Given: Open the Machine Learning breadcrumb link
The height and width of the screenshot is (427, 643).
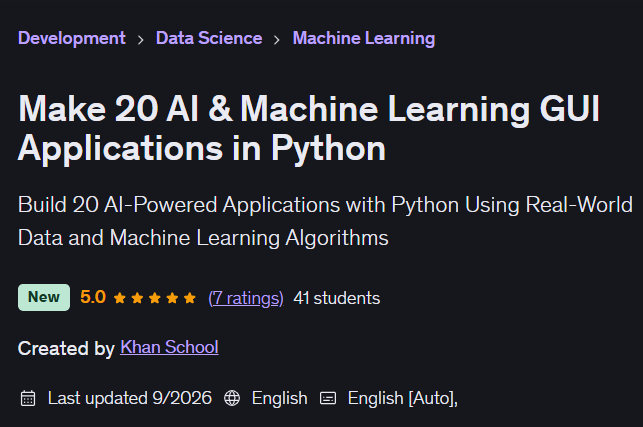Looking at the screenshot, I should pos(364,39).
